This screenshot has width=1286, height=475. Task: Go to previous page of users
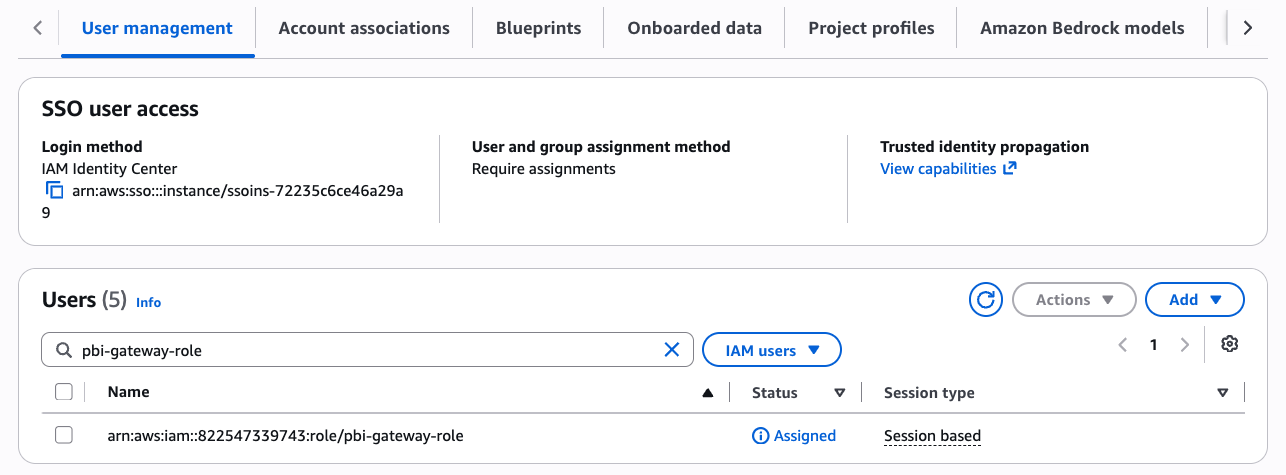click(1122, 345)
